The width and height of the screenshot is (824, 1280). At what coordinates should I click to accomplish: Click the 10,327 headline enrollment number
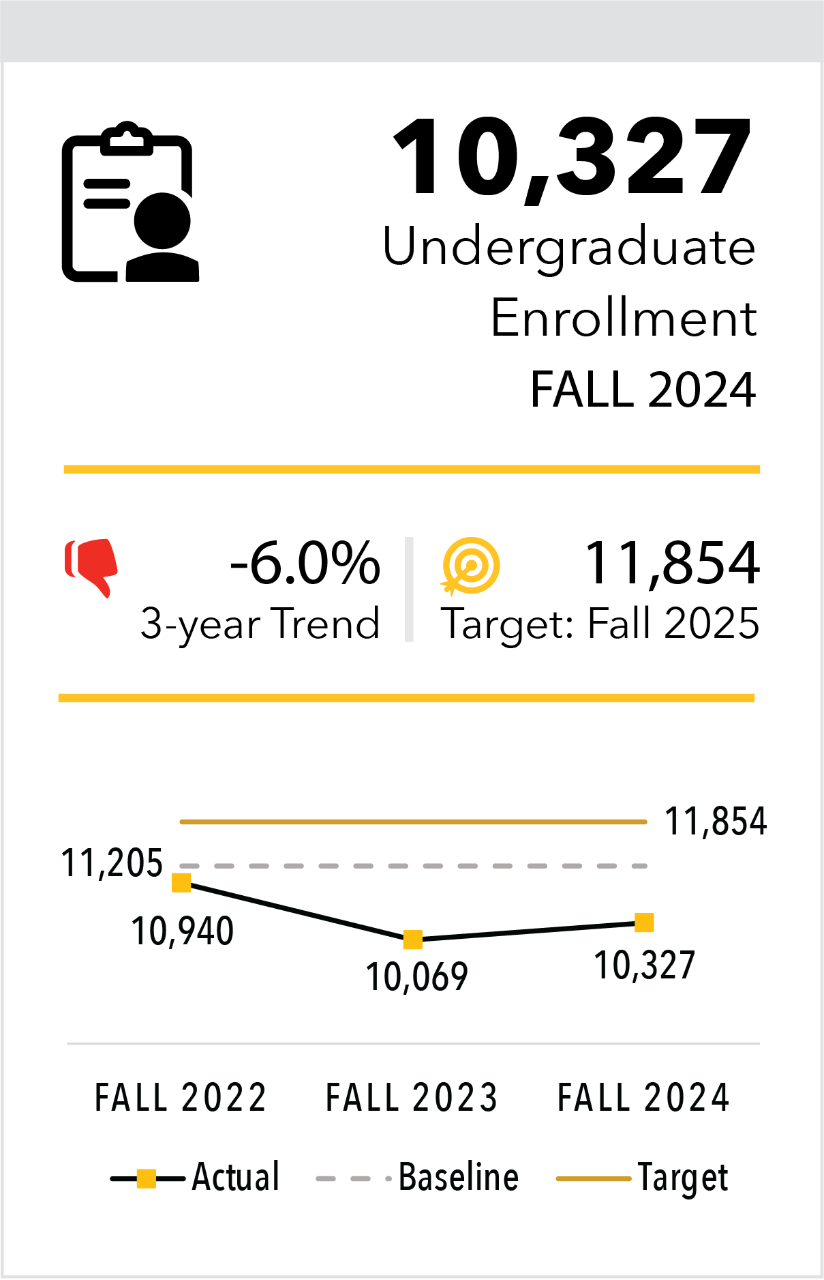[572, 160]
